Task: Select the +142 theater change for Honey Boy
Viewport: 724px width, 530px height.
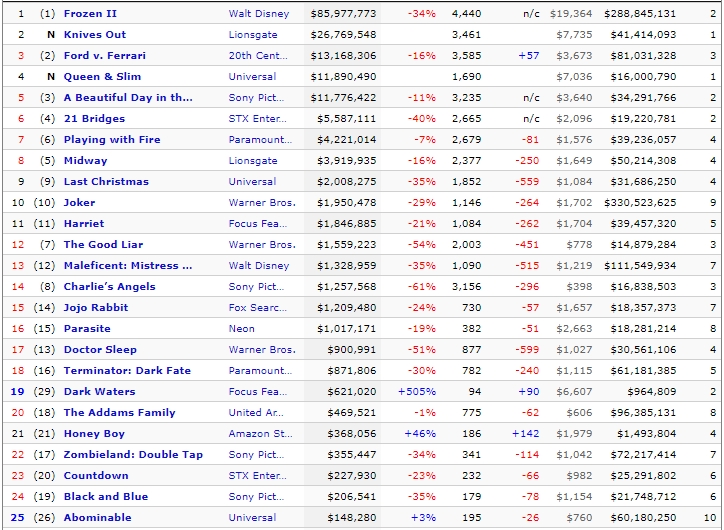Action: (x=525, y=434)
